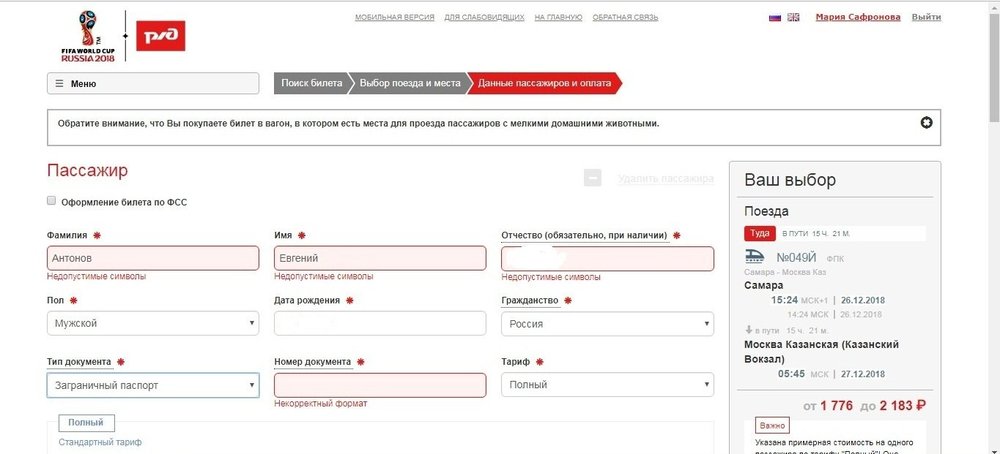Go to the Выбор поезда и места step
This screenshot has width=1000, height=454.
410,83
